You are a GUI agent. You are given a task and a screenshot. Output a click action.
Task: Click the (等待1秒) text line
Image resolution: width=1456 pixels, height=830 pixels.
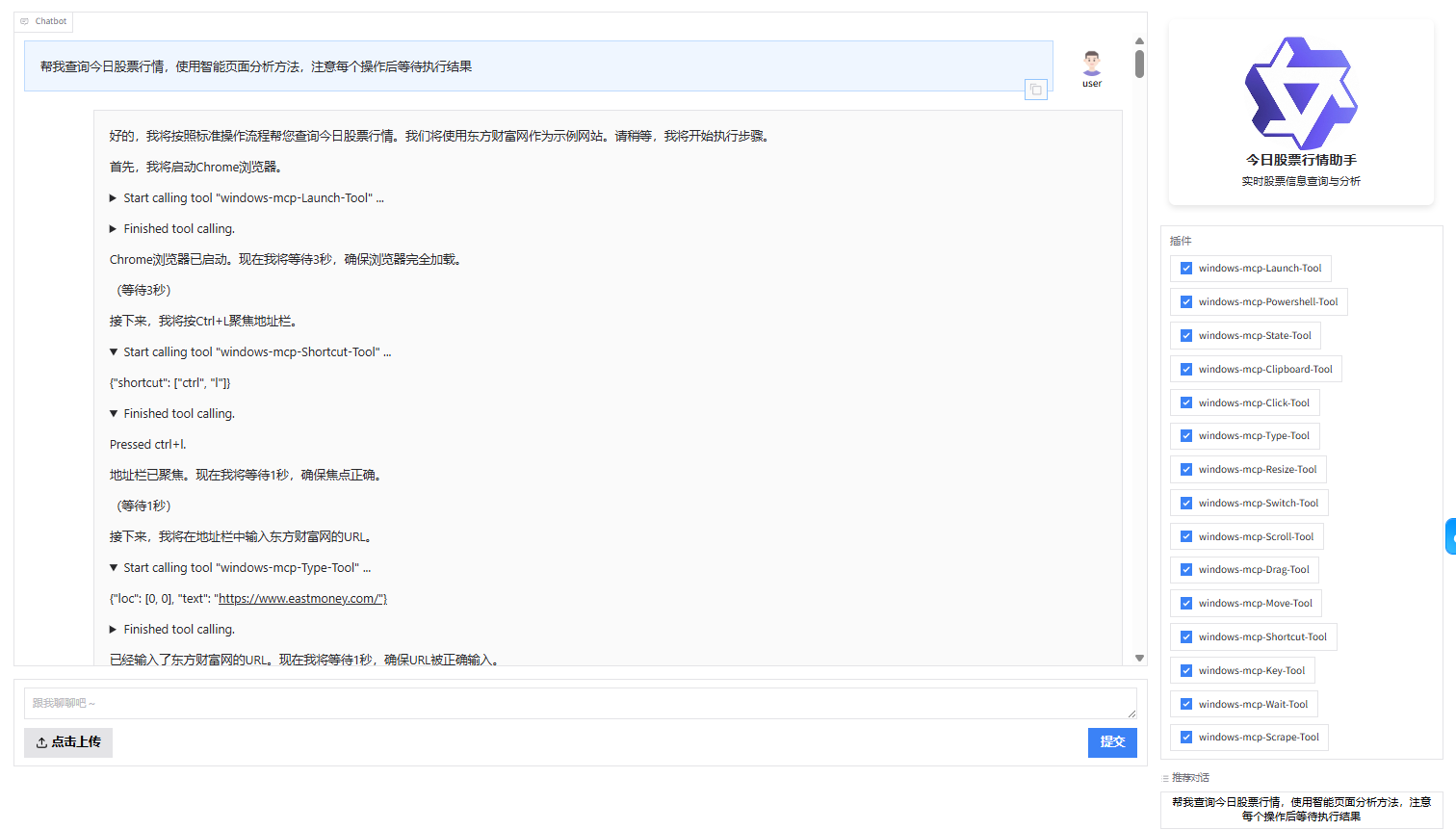(x=143, y=506)
